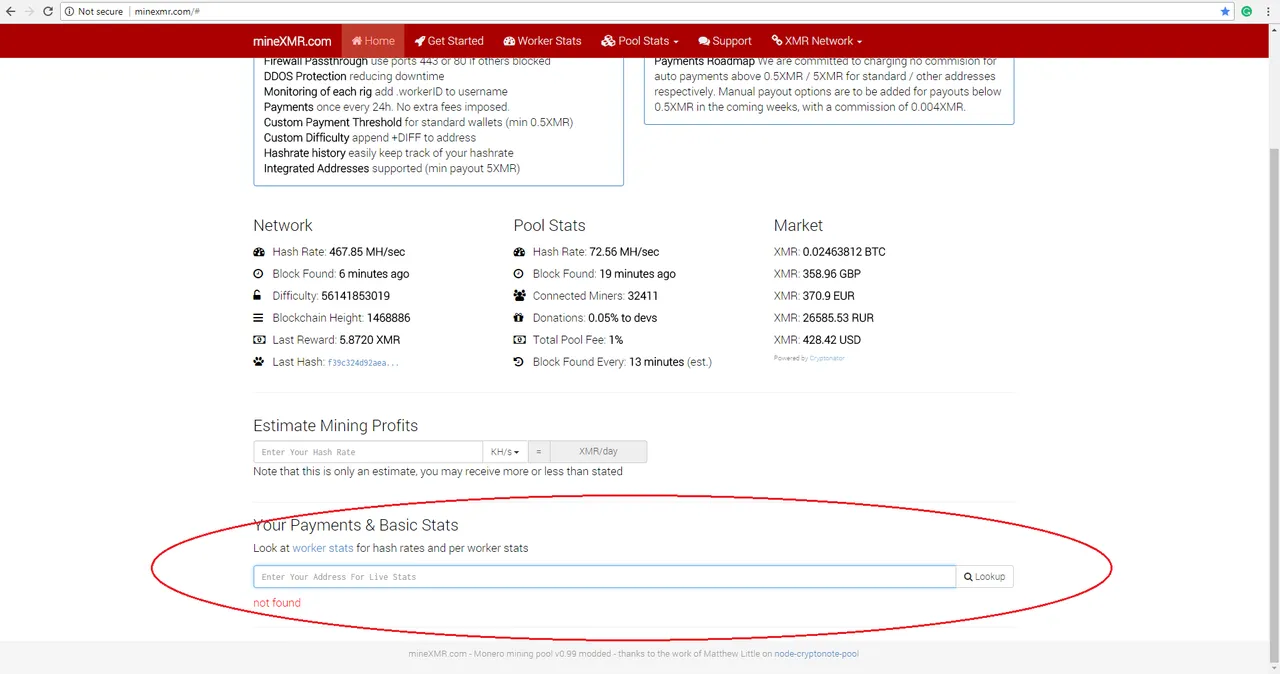Select the XMR price 370.9 EUR
The height and width of the screenshot is (674, 1280).
[829, 296]
